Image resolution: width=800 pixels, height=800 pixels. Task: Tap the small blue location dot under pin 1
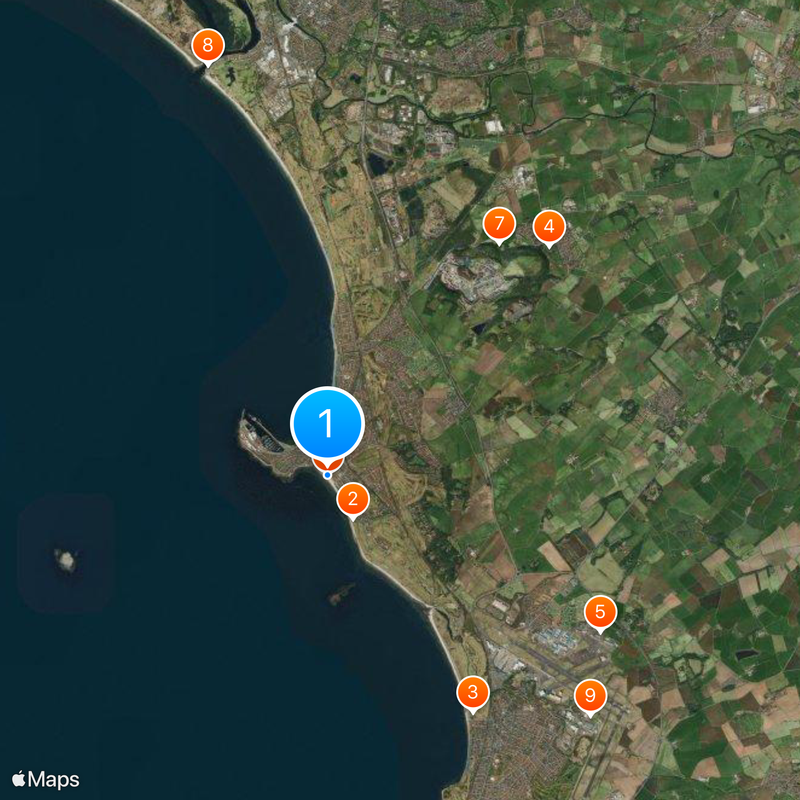click(327, 475)
